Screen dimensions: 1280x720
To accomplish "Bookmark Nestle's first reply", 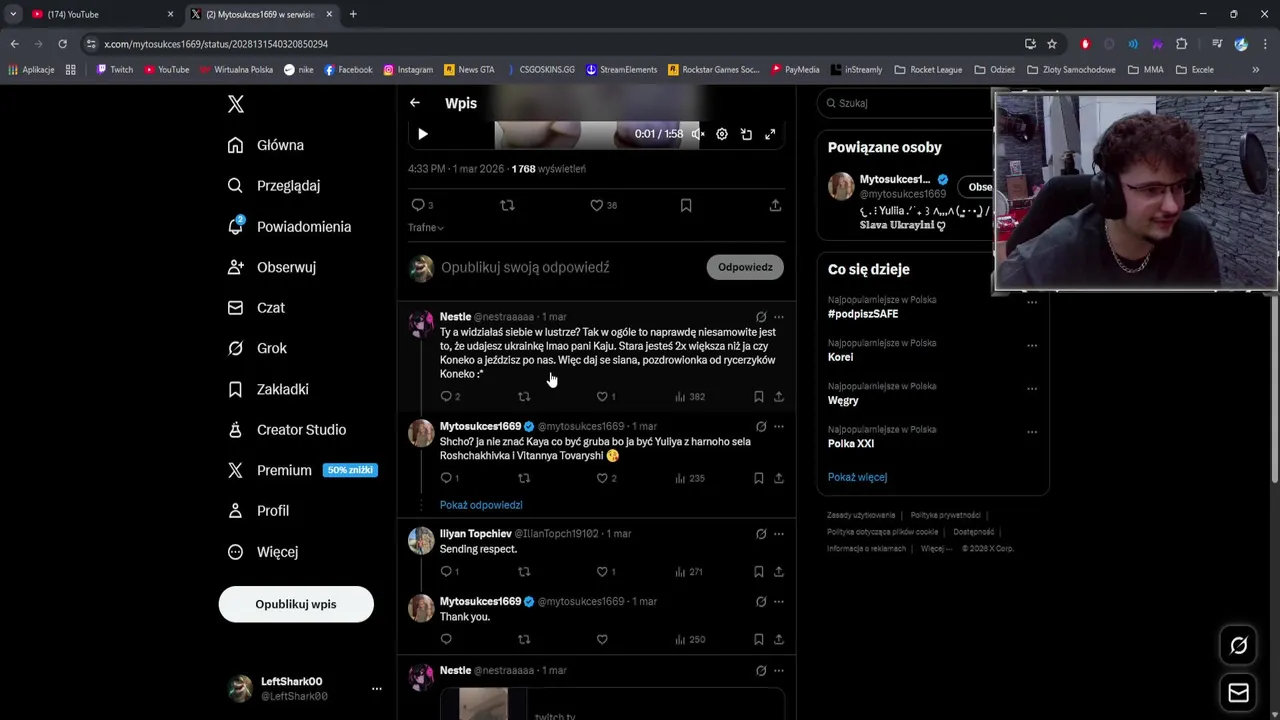I will pyautogui.click(x=759, y=397).
